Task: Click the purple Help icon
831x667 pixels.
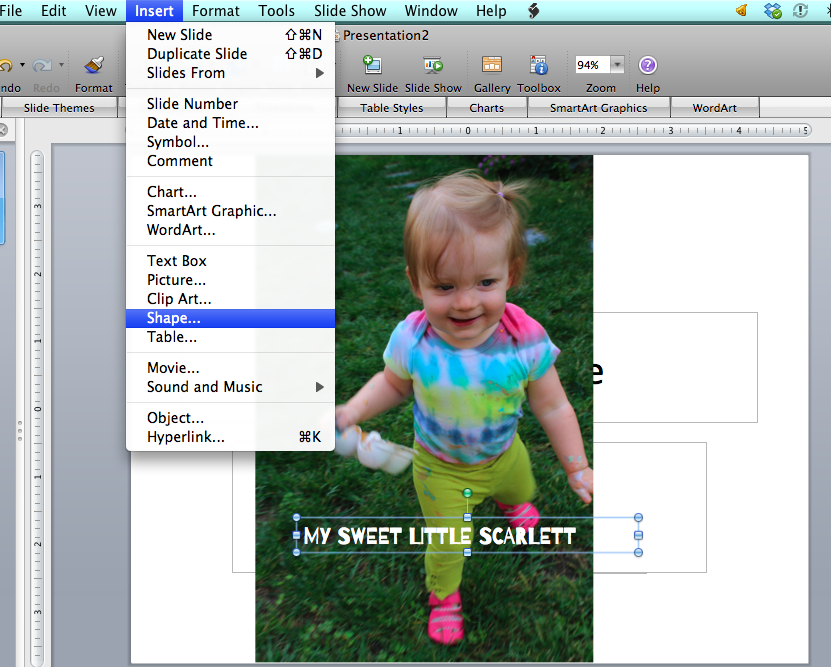Action: (648, 66)
